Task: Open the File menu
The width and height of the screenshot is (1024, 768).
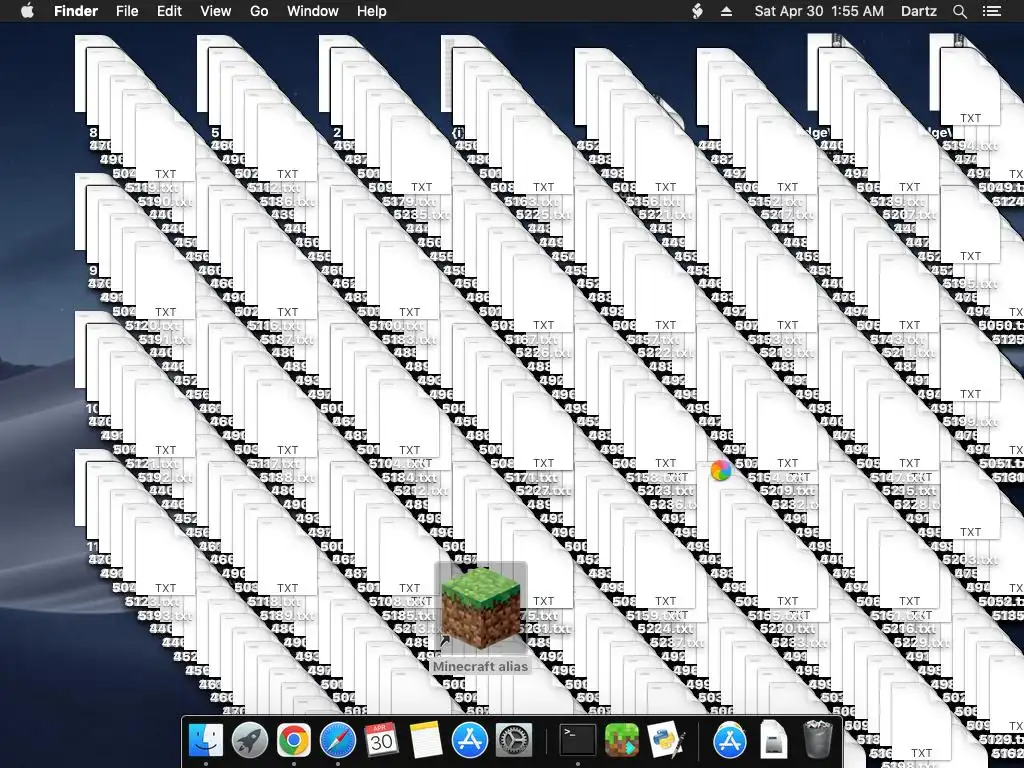Action: [x=127, y=11]
